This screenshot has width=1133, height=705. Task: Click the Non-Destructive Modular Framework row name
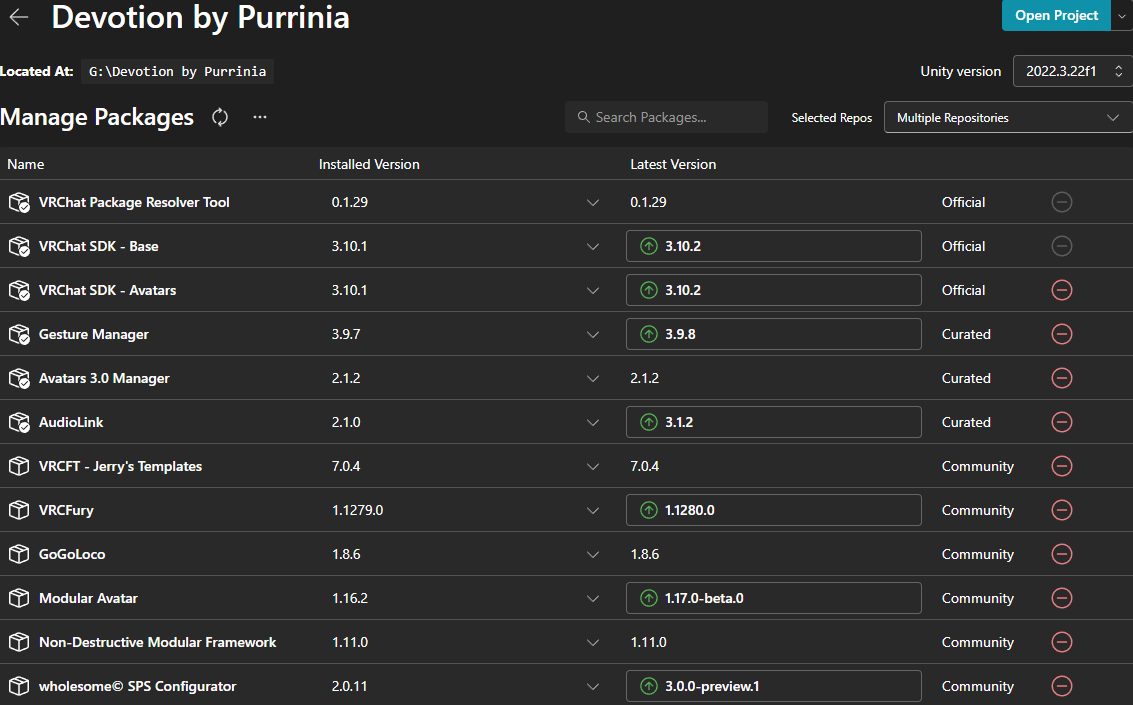tap(157, 642)
